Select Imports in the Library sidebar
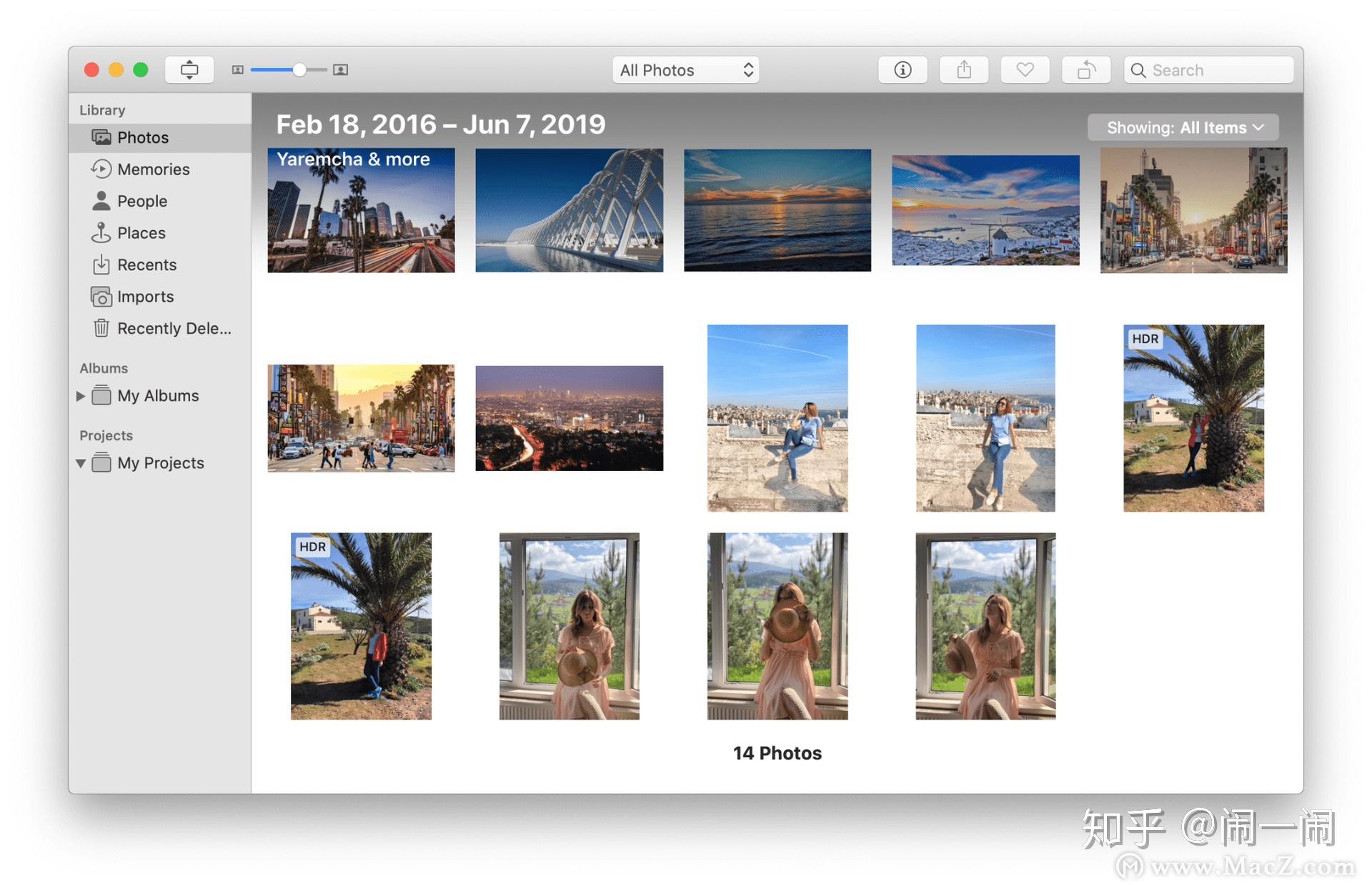This screenshot has height=885, width=1372. point(145,297)
